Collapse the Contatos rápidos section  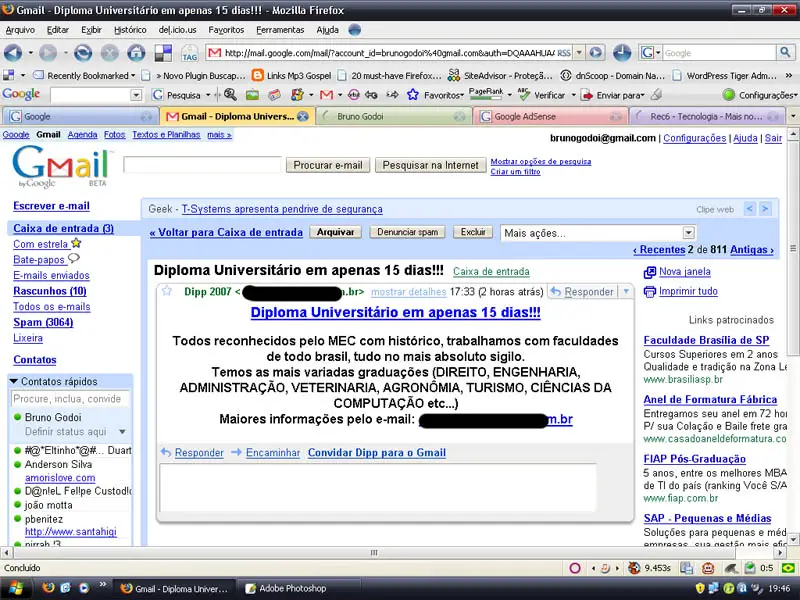[x=14, y=381]
